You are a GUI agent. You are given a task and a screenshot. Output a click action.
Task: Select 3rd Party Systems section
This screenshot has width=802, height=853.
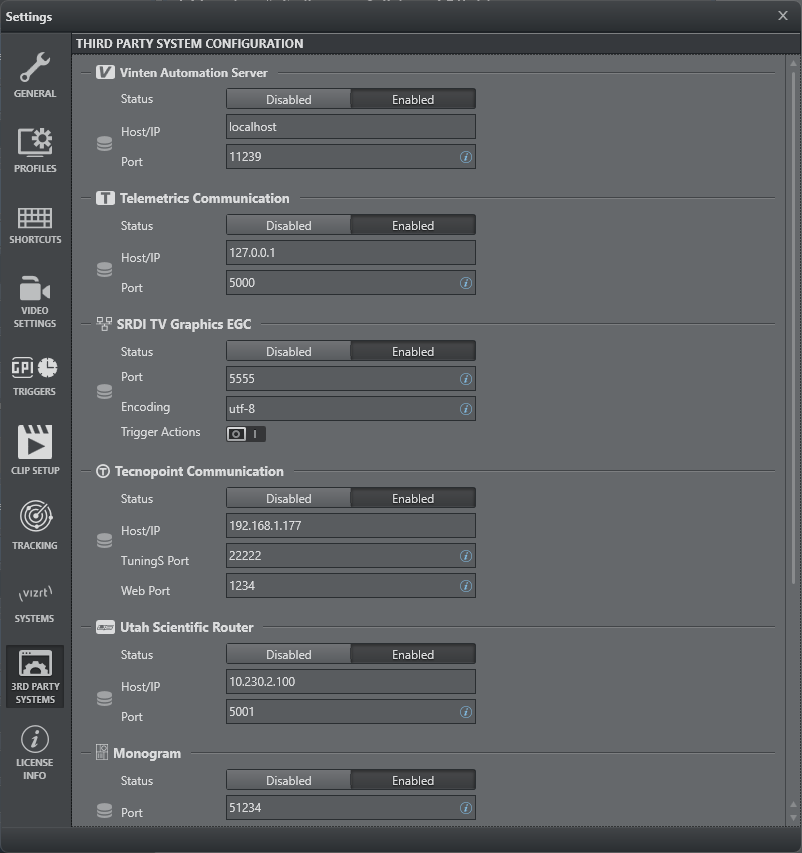(x=35, y=676)
